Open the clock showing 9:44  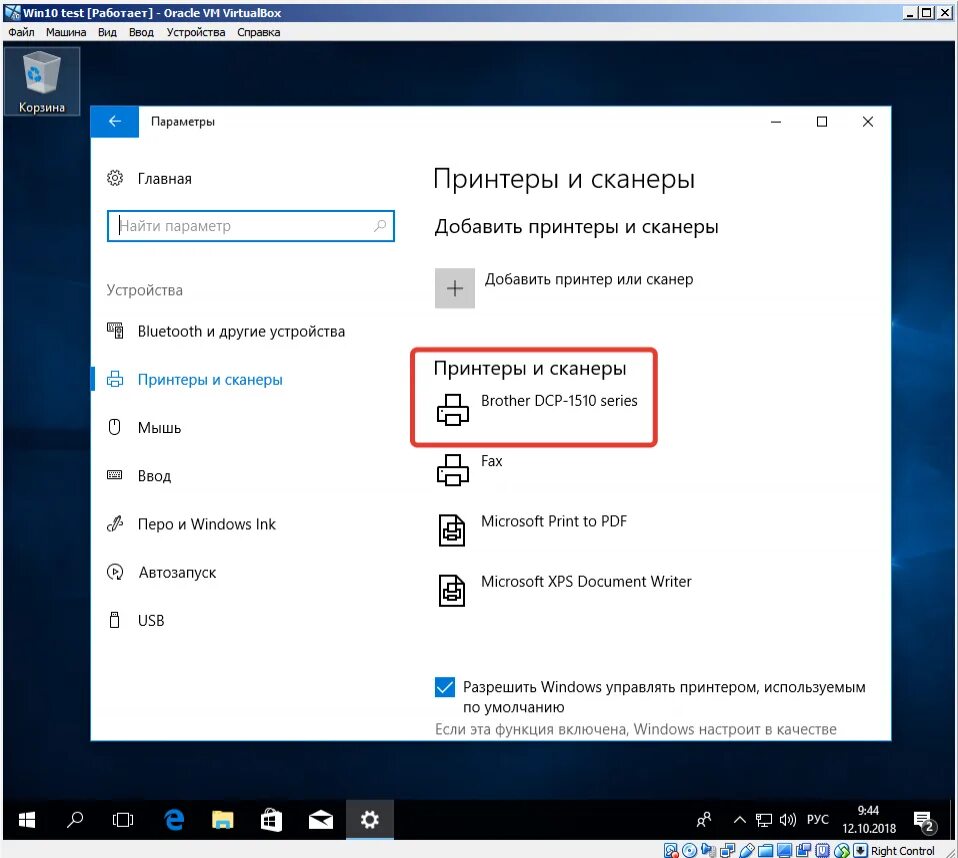(869, 820)
